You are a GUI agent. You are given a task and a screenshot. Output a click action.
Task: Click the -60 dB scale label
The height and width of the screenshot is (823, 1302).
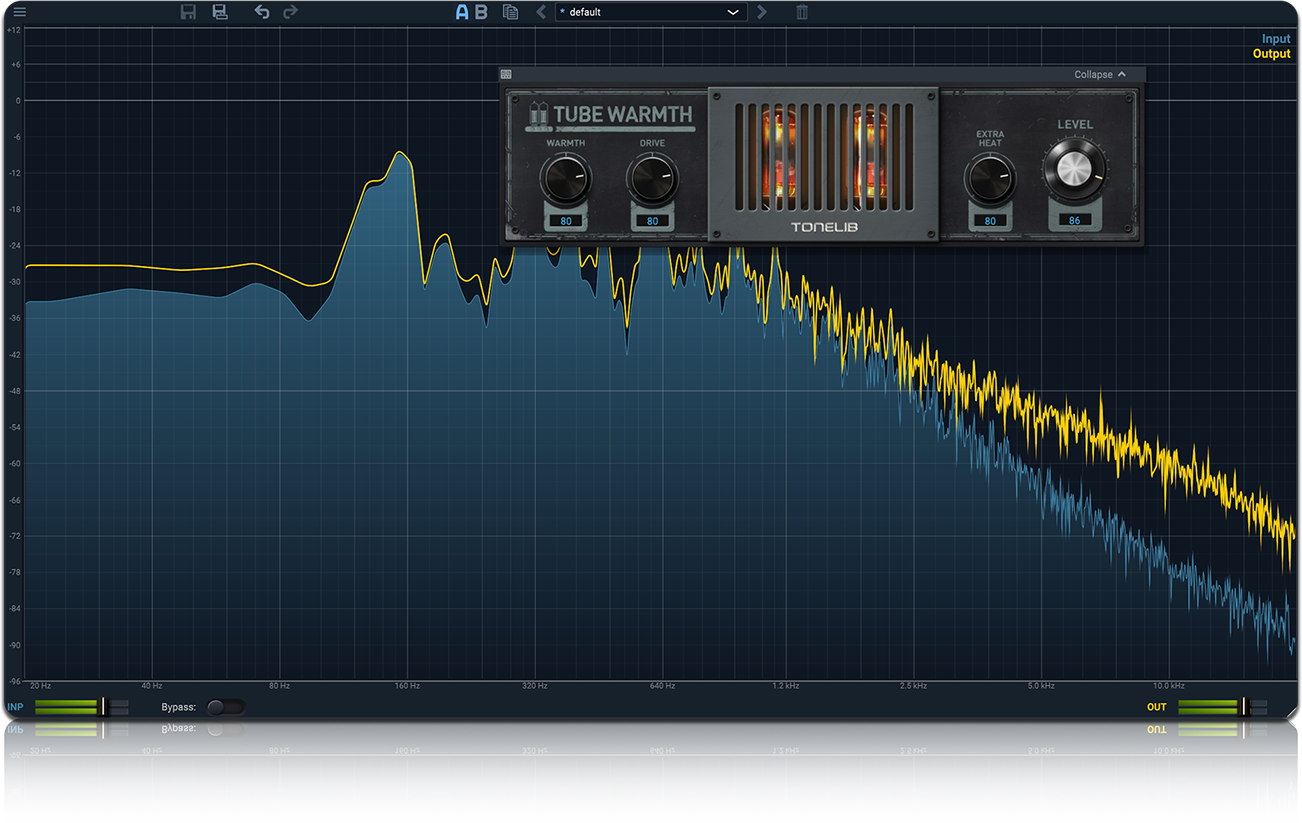[13, 464]
